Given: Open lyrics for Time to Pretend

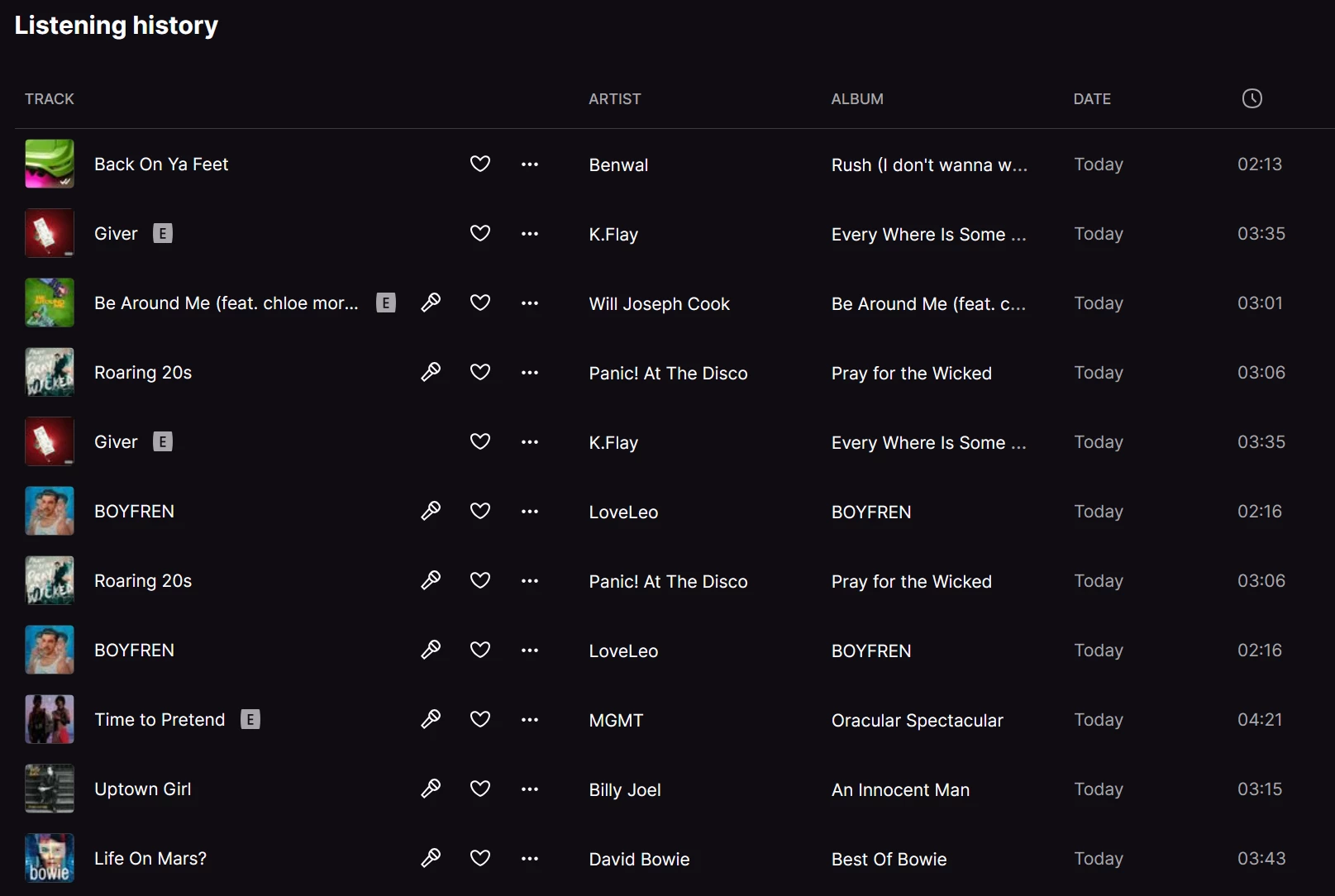Looking at the screenshot, I should [431, 719].
